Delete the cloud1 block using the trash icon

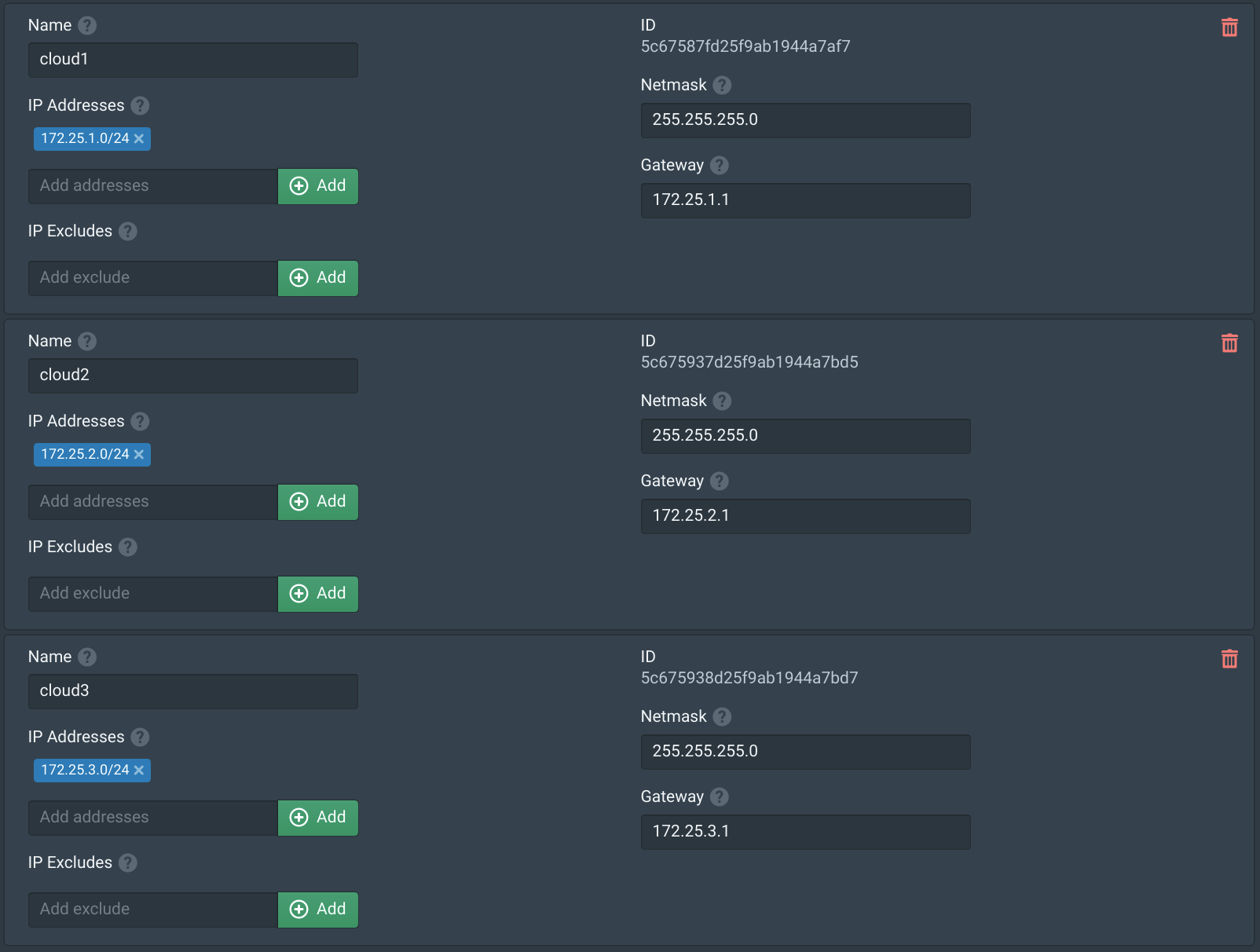1229,27
